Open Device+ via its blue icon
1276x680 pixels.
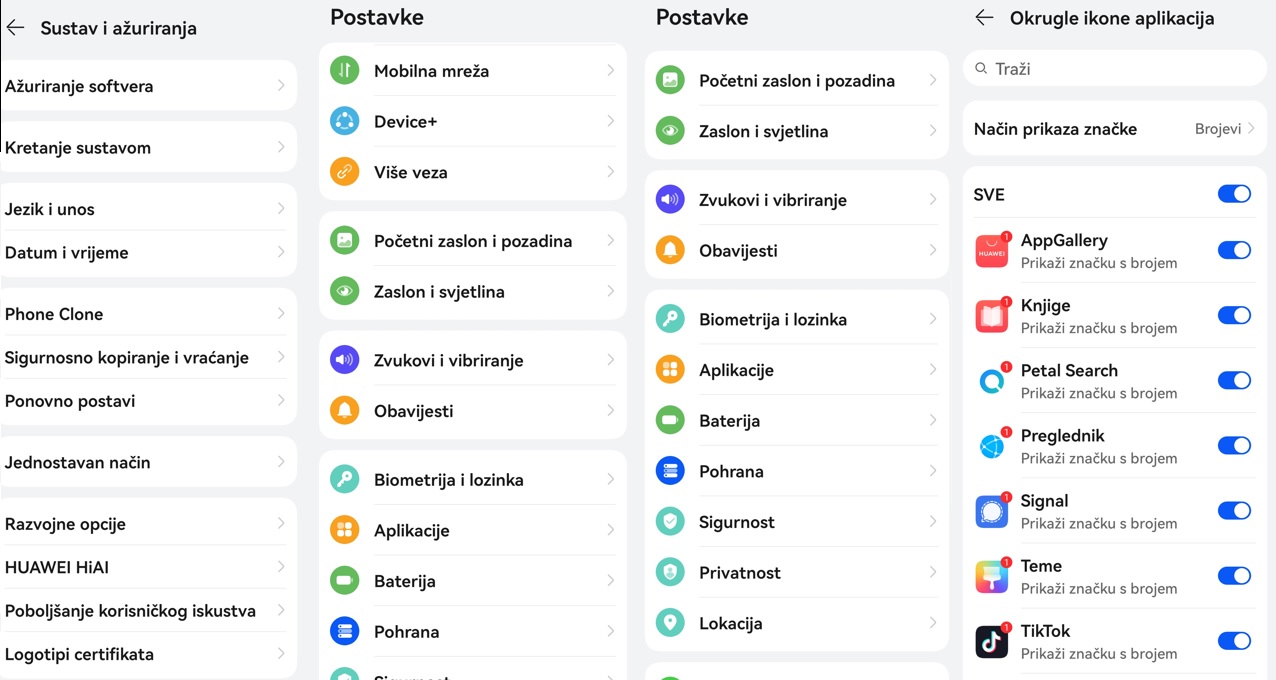(344, 121)
